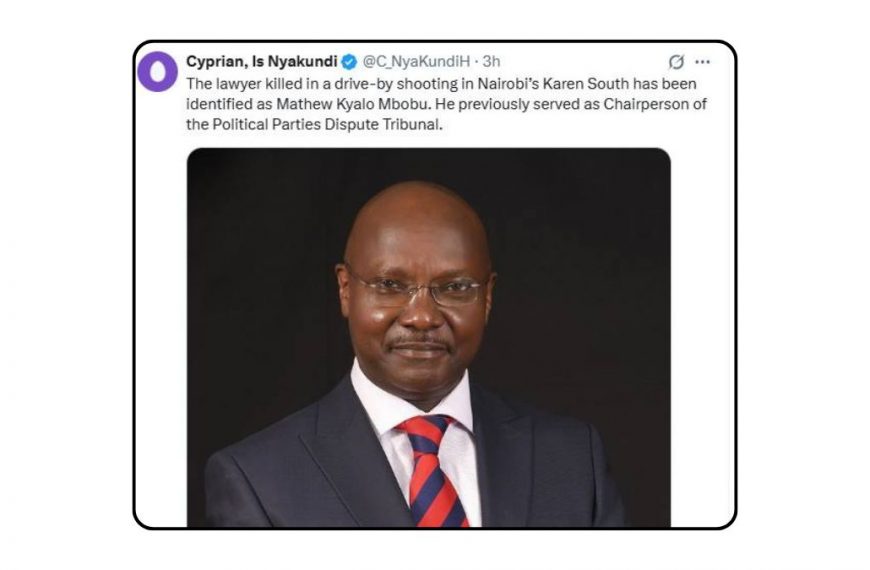The height and width of the screenshot is (570, 870).
Task: Click the Grok explain-post icon
Action: 676,62
